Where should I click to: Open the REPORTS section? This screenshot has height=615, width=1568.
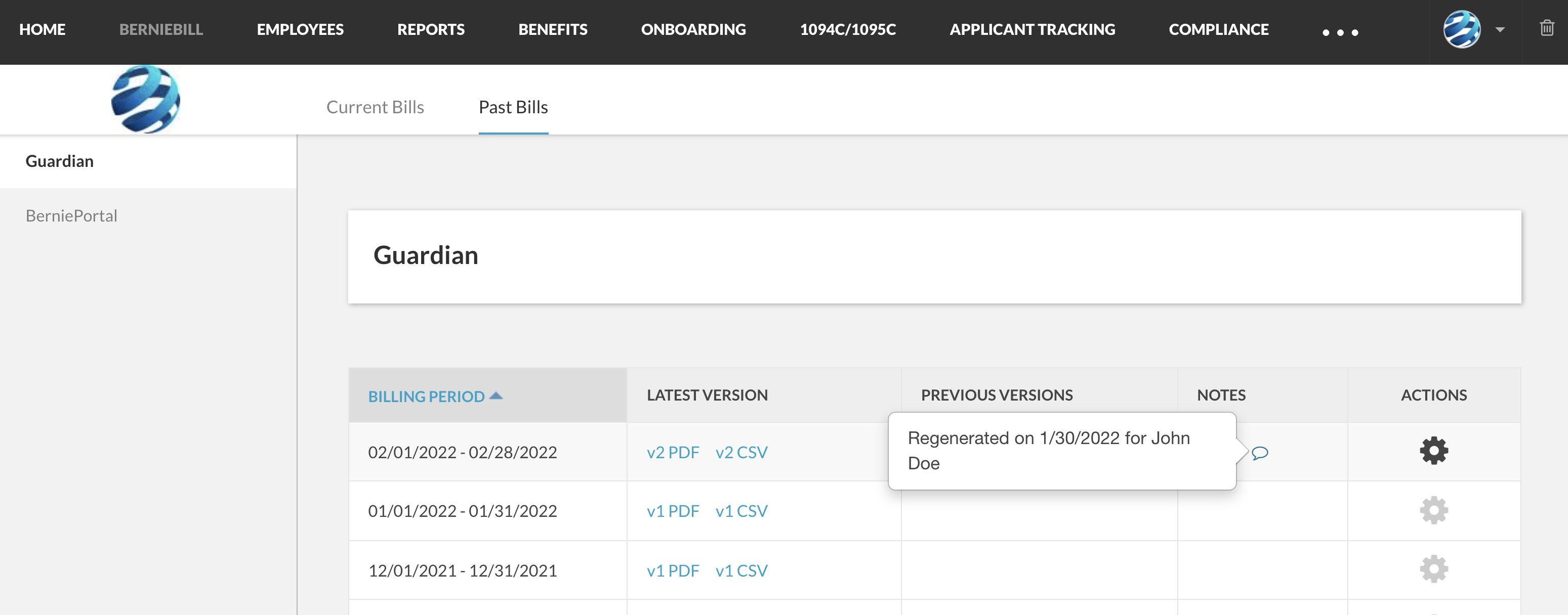point(431,29)
